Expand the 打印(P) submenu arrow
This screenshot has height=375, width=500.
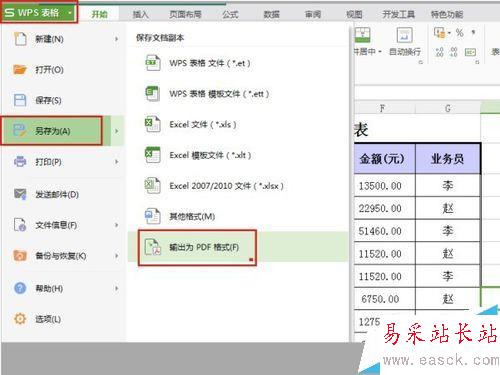tap(116, 162)
